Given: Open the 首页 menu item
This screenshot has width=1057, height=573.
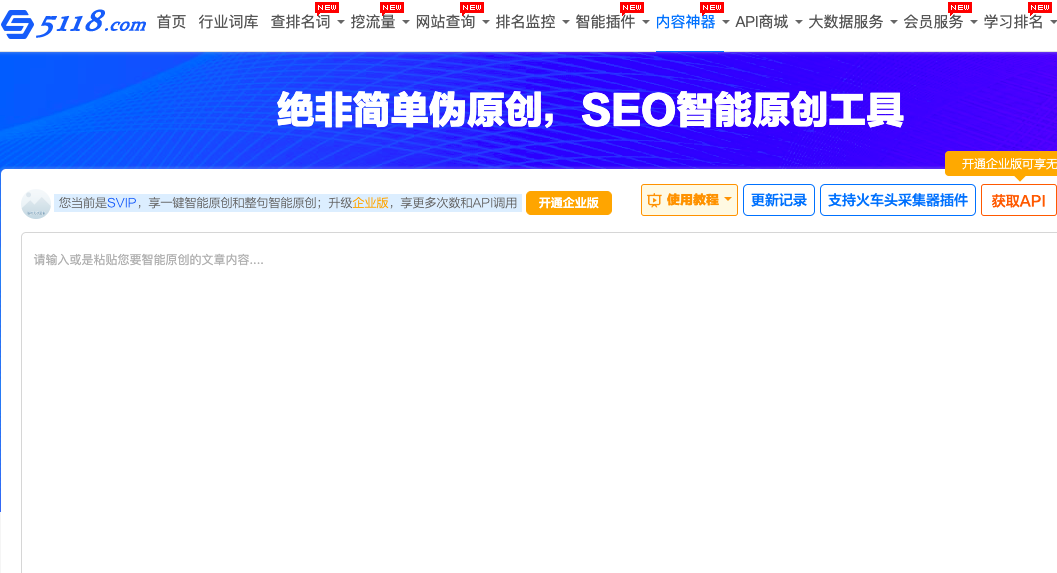Looking at the screenshot, I should coord(171,22).
